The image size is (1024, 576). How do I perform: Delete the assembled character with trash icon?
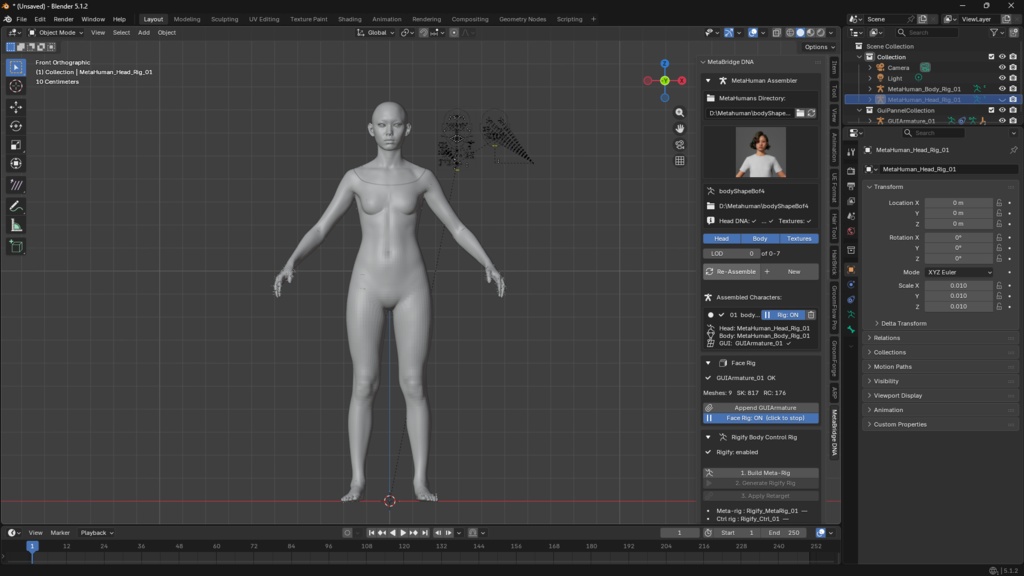pyautogui.click(x=811, y=315)
